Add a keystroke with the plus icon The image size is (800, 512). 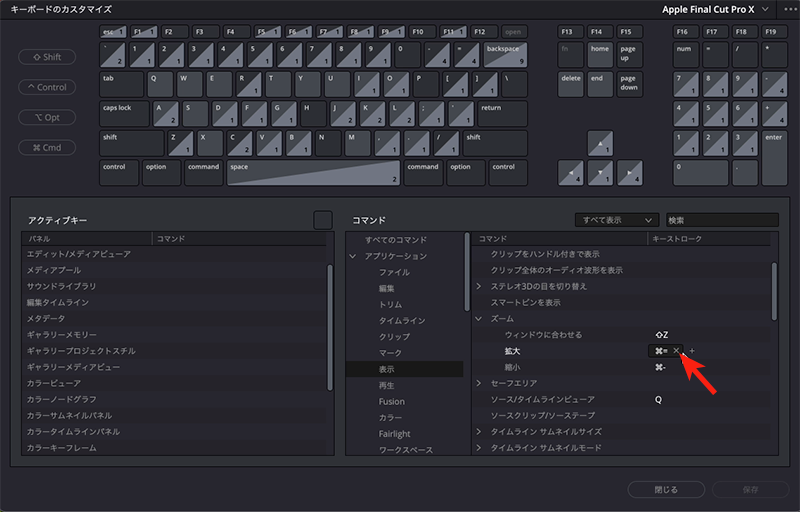692,351
